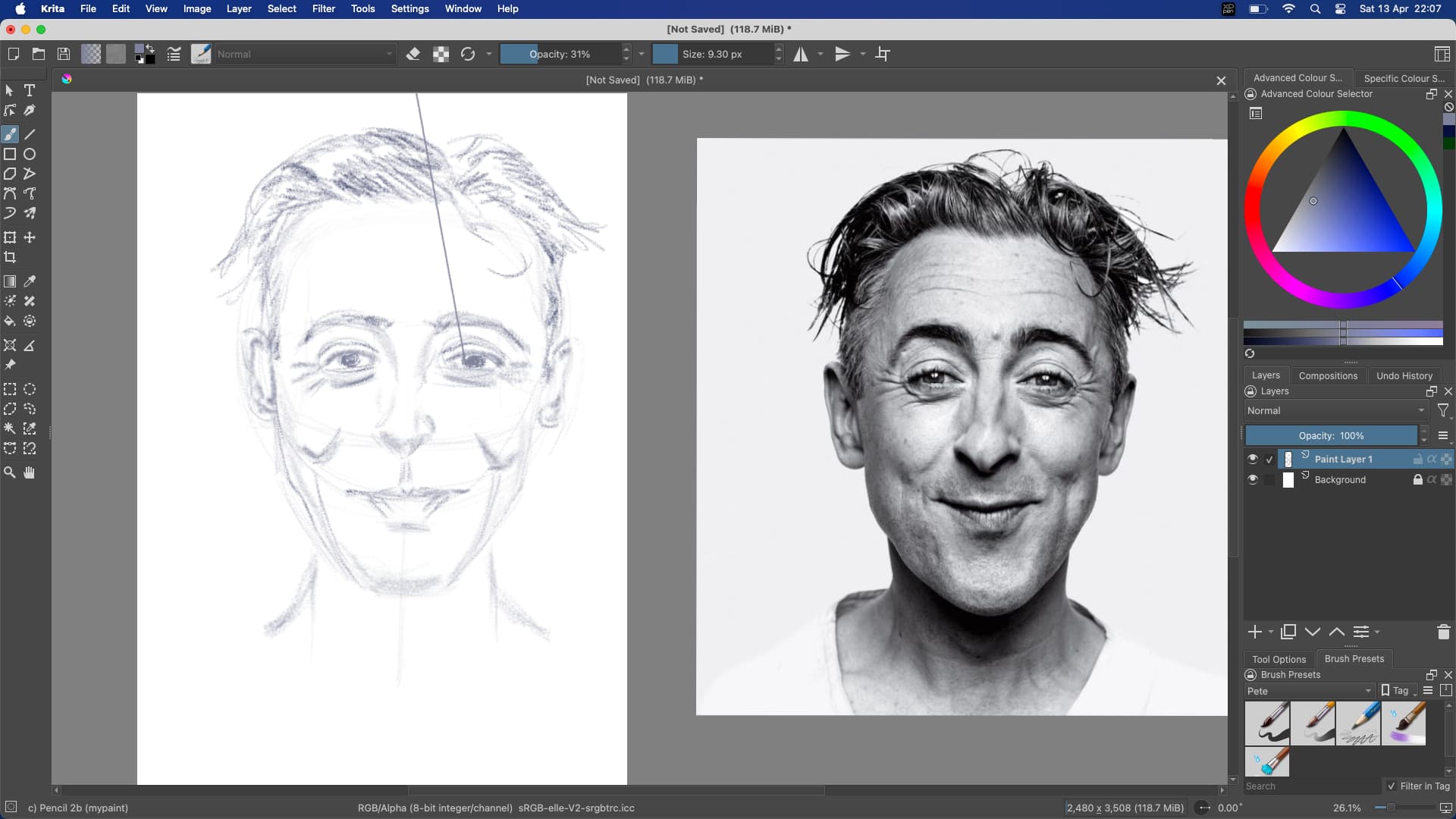1456x819 pixels.
Task: Activate the Fill bucket tool
Action: point(10,322)
